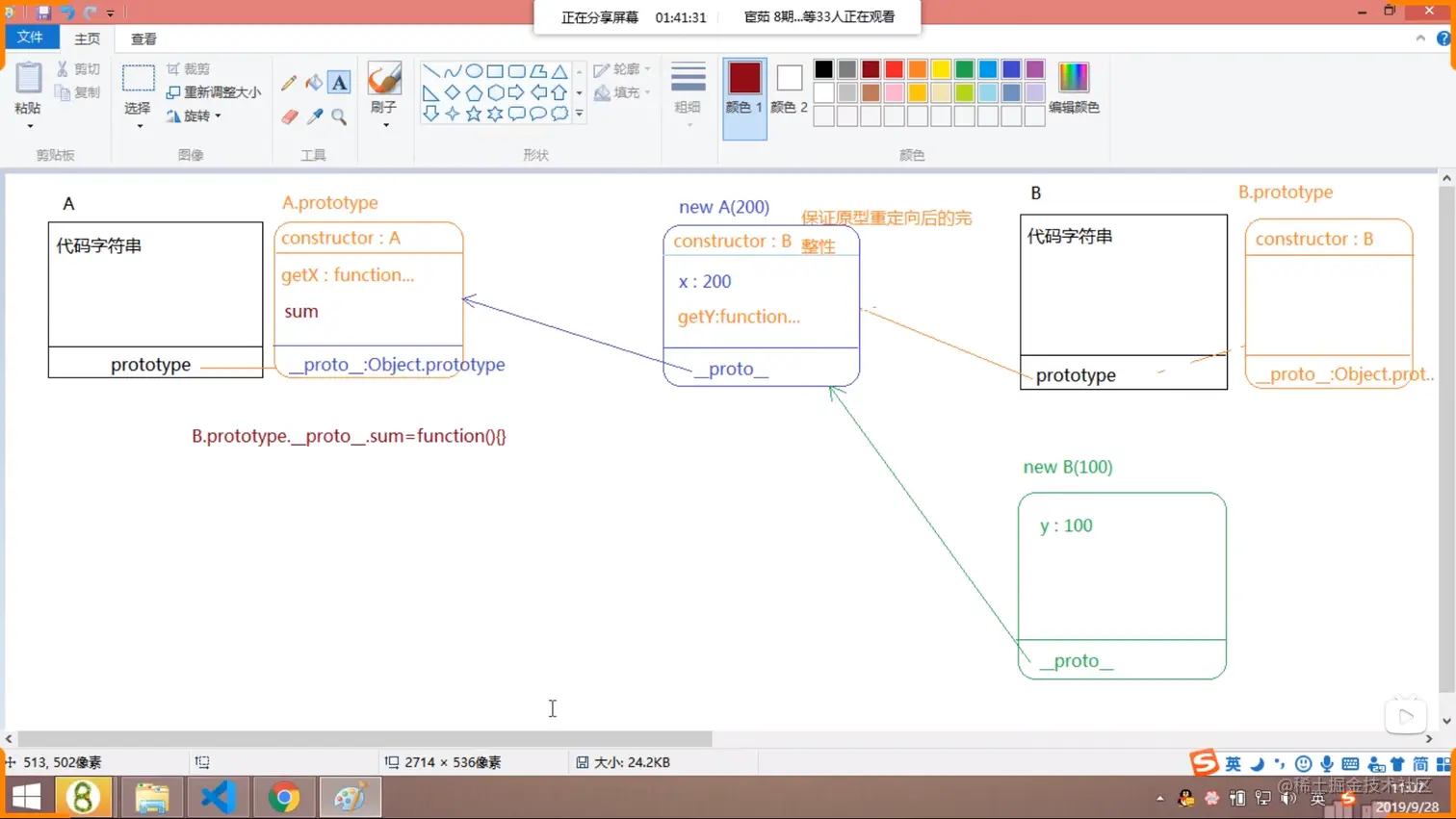Click the horizontal scrollbar thumb

[x=365, y=739]
